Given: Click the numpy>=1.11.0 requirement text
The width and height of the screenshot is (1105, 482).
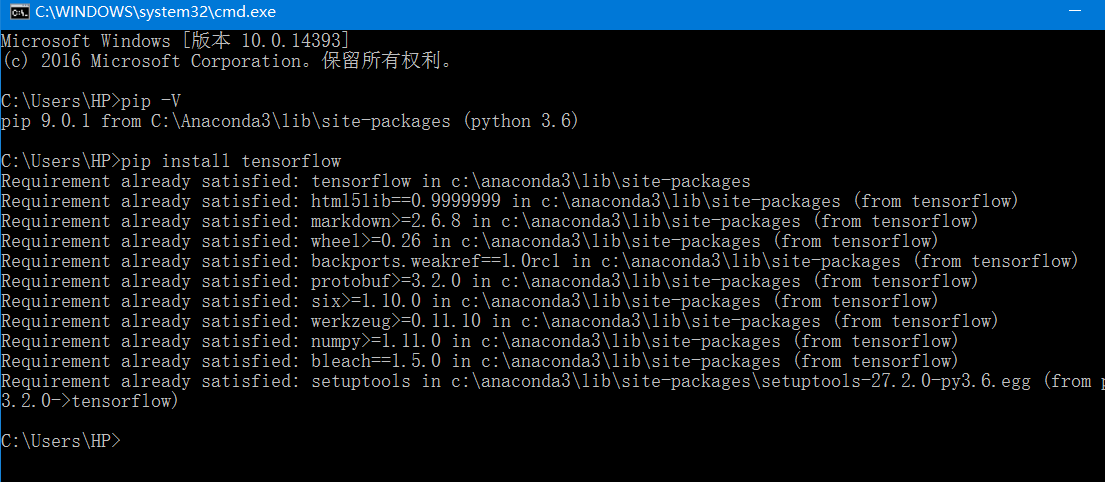Looking at the screenshot, I should pyautogui.click(x=376, y=342).
